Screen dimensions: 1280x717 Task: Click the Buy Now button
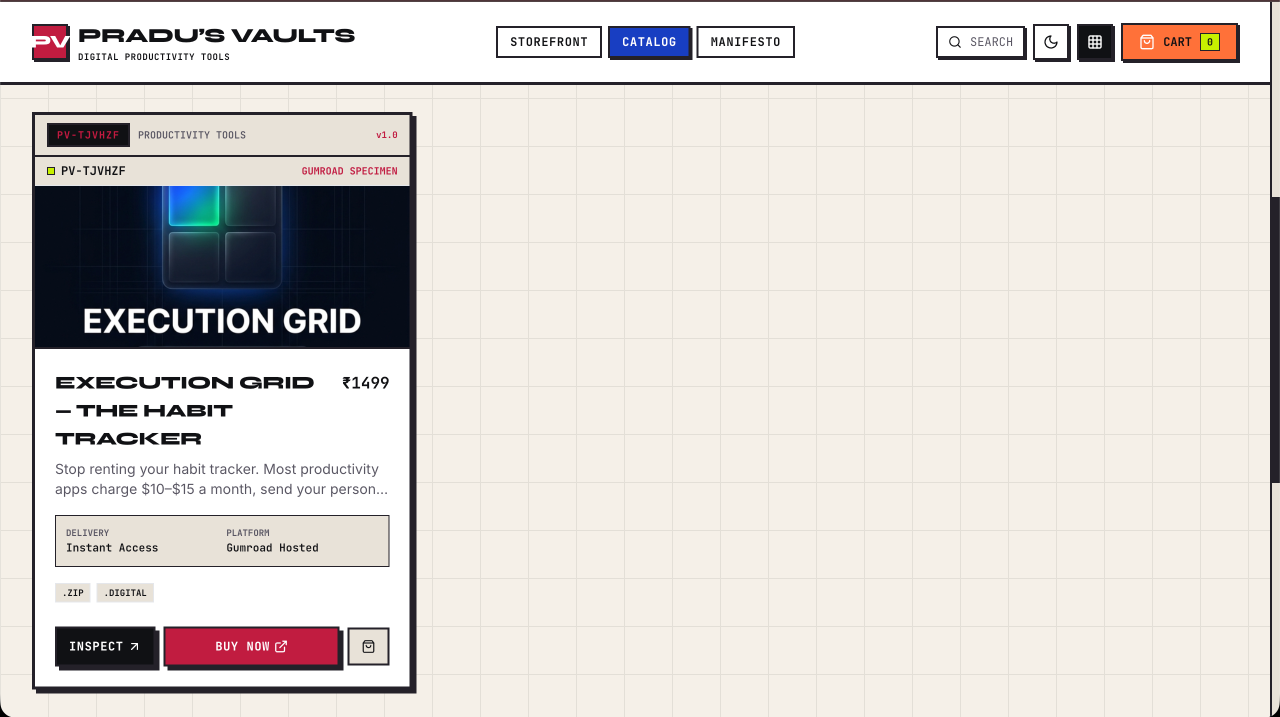pos(251,647)
